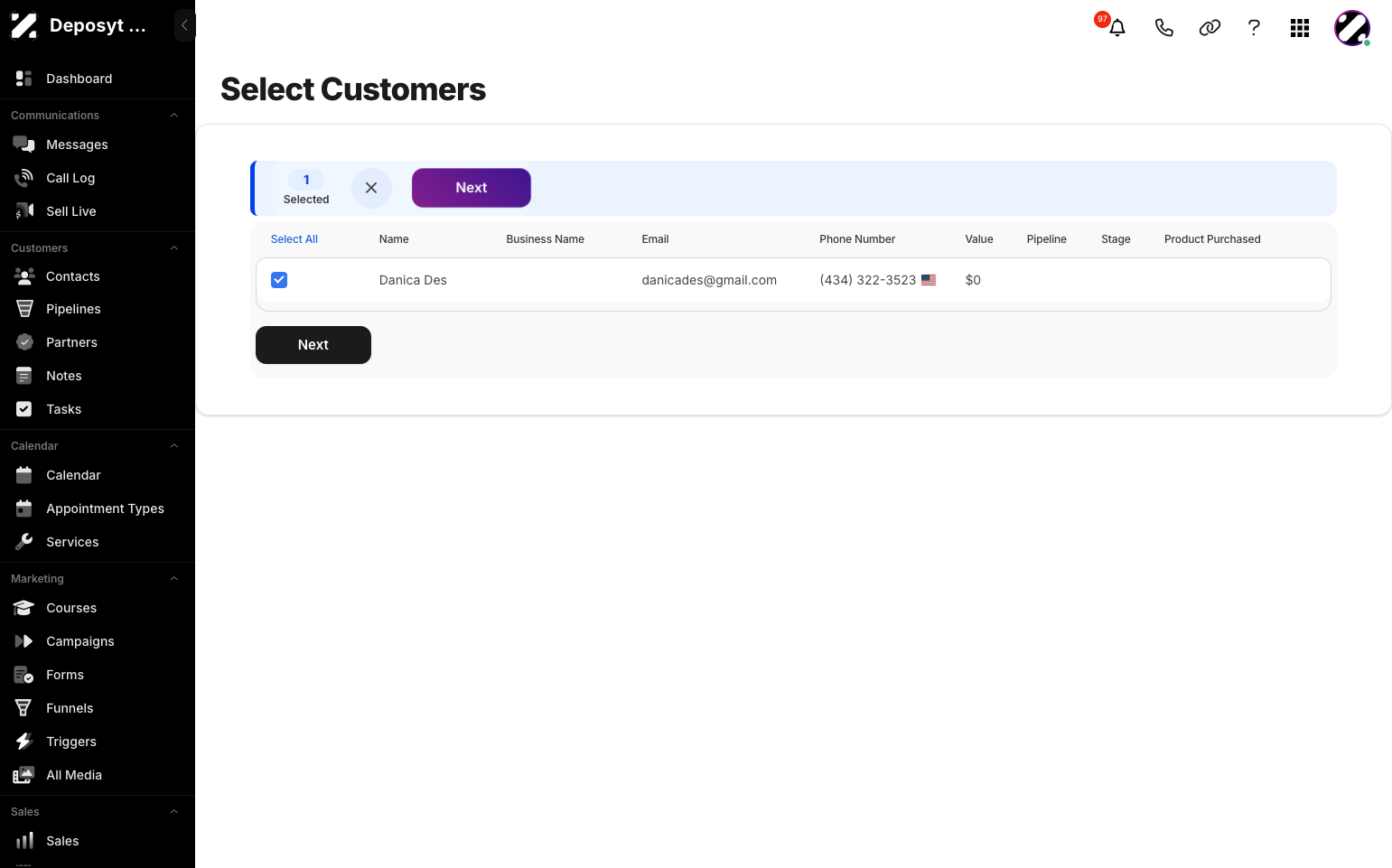The width and height of the screenshot is (1392, 868).
Task: Click the black Next button
Action: click(313, 345)
